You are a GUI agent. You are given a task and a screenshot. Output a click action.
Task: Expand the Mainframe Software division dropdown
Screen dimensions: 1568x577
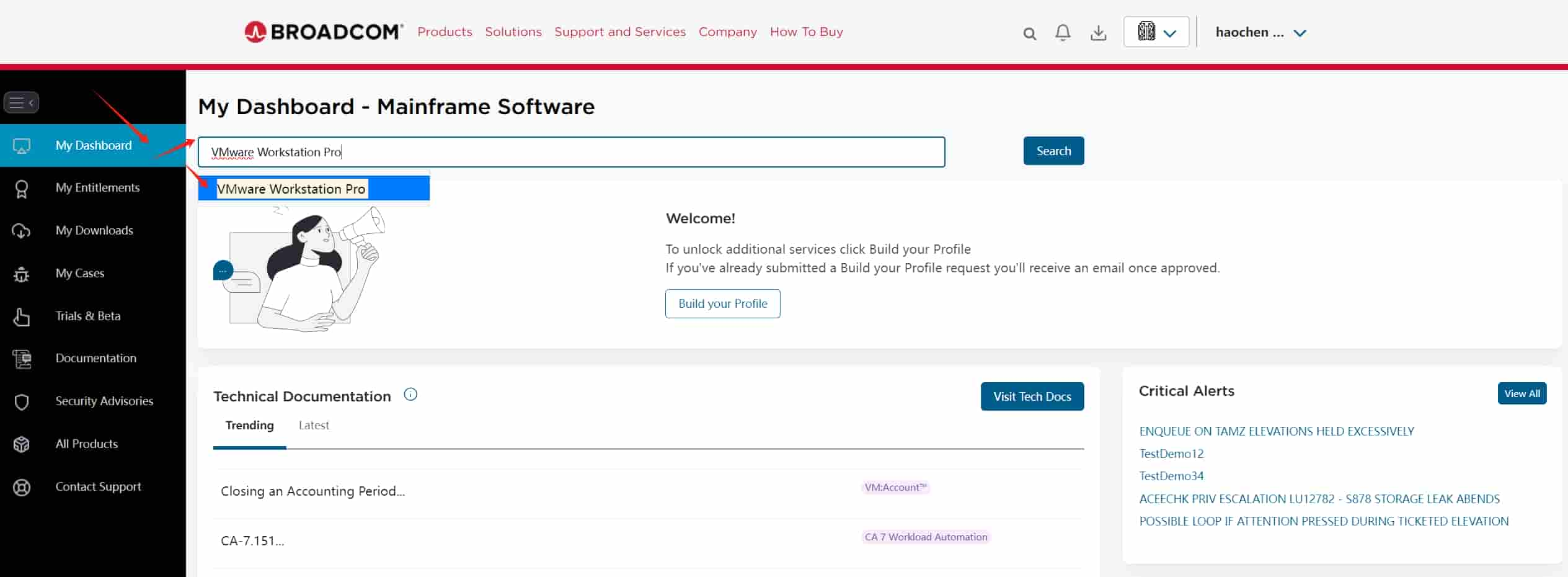tap(1156, 32)
